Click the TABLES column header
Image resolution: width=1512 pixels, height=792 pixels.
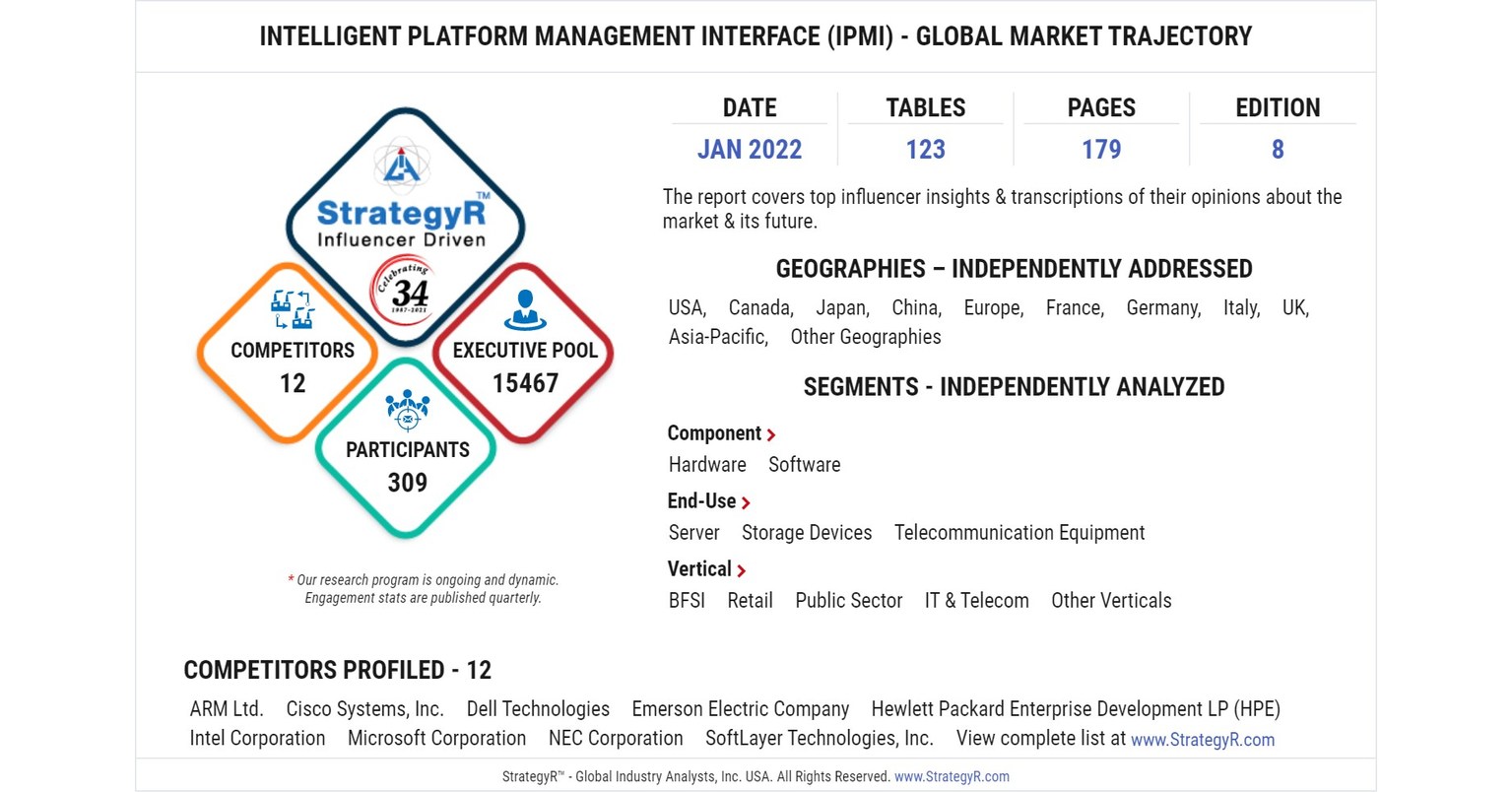click(x=926, y=107)
